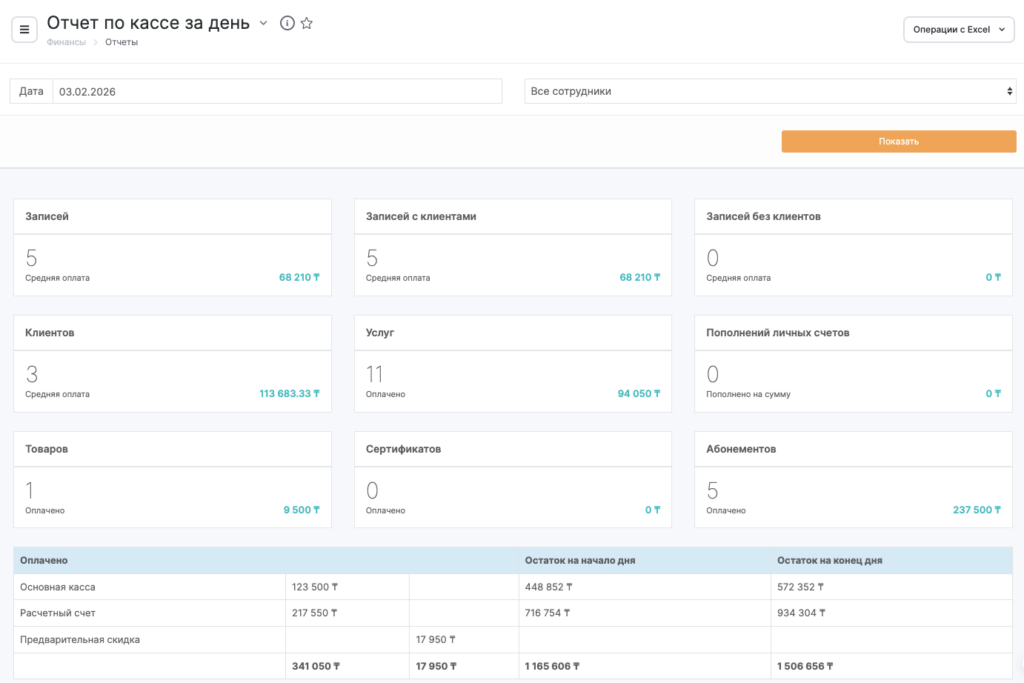Viewport: 1024px width, 683px height.
Task: Open the "Операции с Excel" dropdown
Action: 958,30
